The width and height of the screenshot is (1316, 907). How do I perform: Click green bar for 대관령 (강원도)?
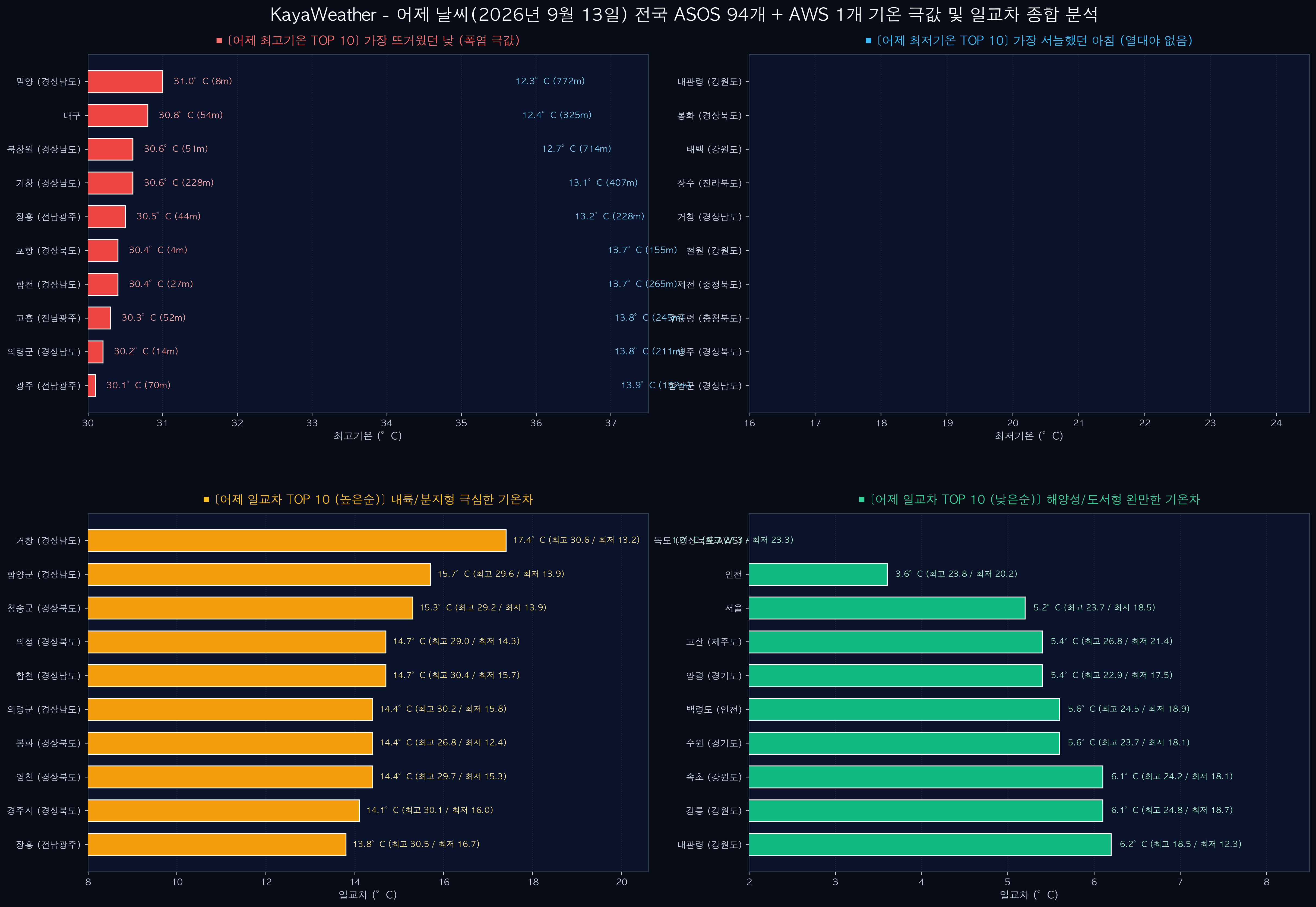click(930, 845)
